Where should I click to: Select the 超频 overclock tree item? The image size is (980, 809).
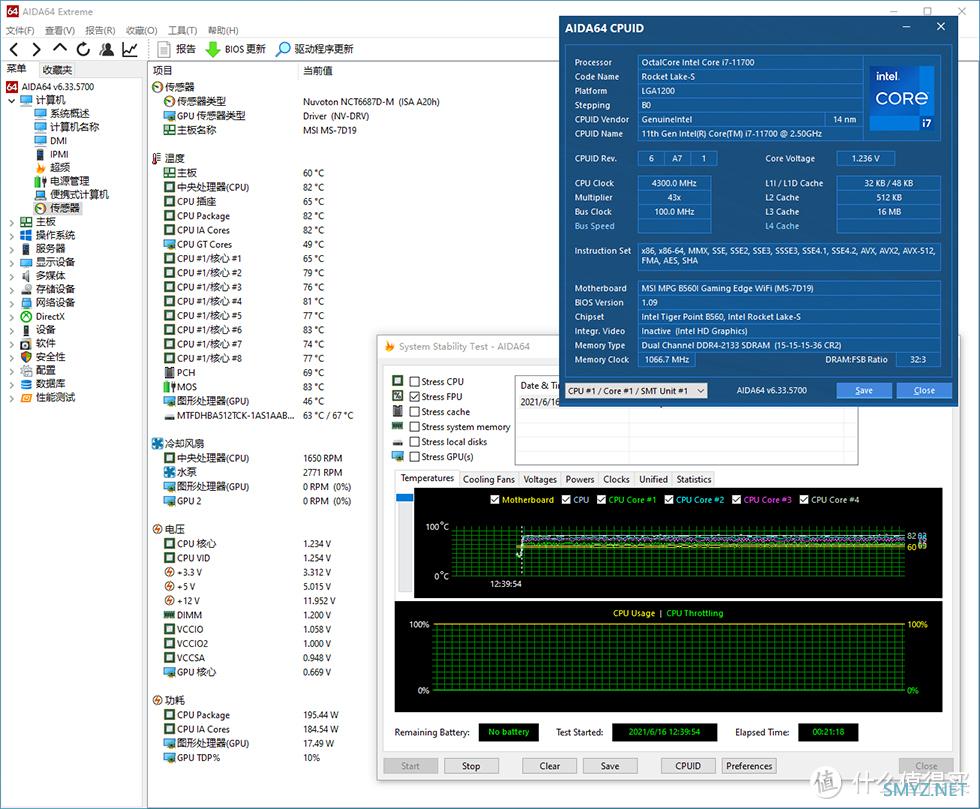pos(60,168)
